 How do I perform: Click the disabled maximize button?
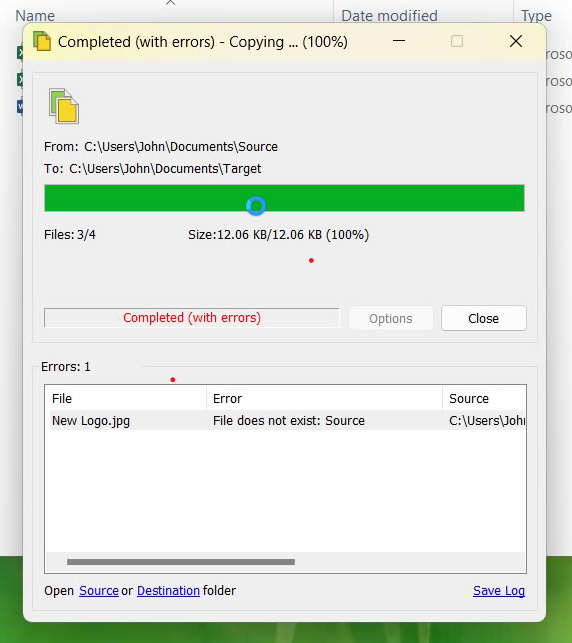(457, 41)
